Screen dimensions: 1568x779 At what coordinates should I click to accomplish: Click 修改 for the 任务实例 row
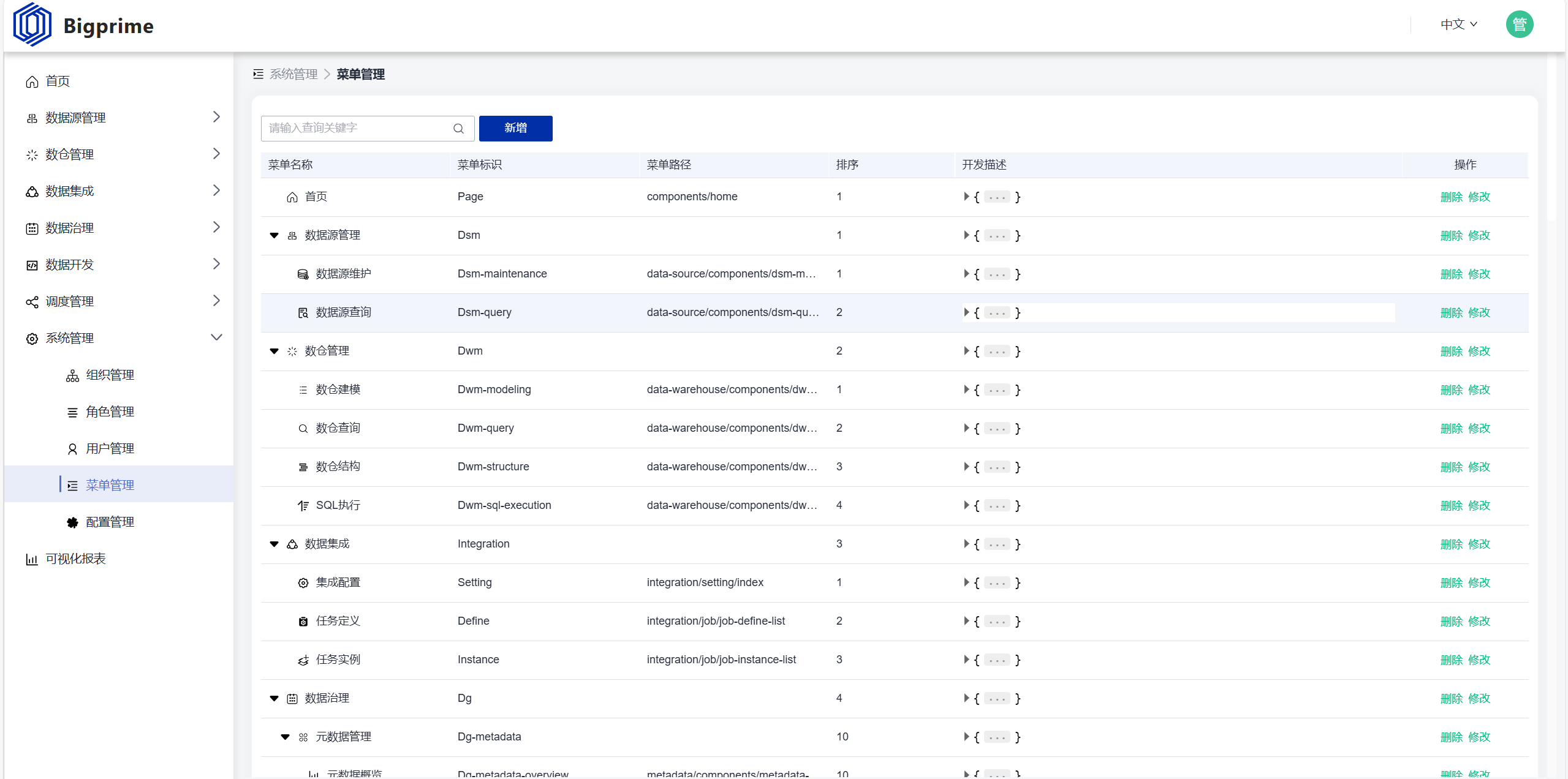[x=1479, y=660]
